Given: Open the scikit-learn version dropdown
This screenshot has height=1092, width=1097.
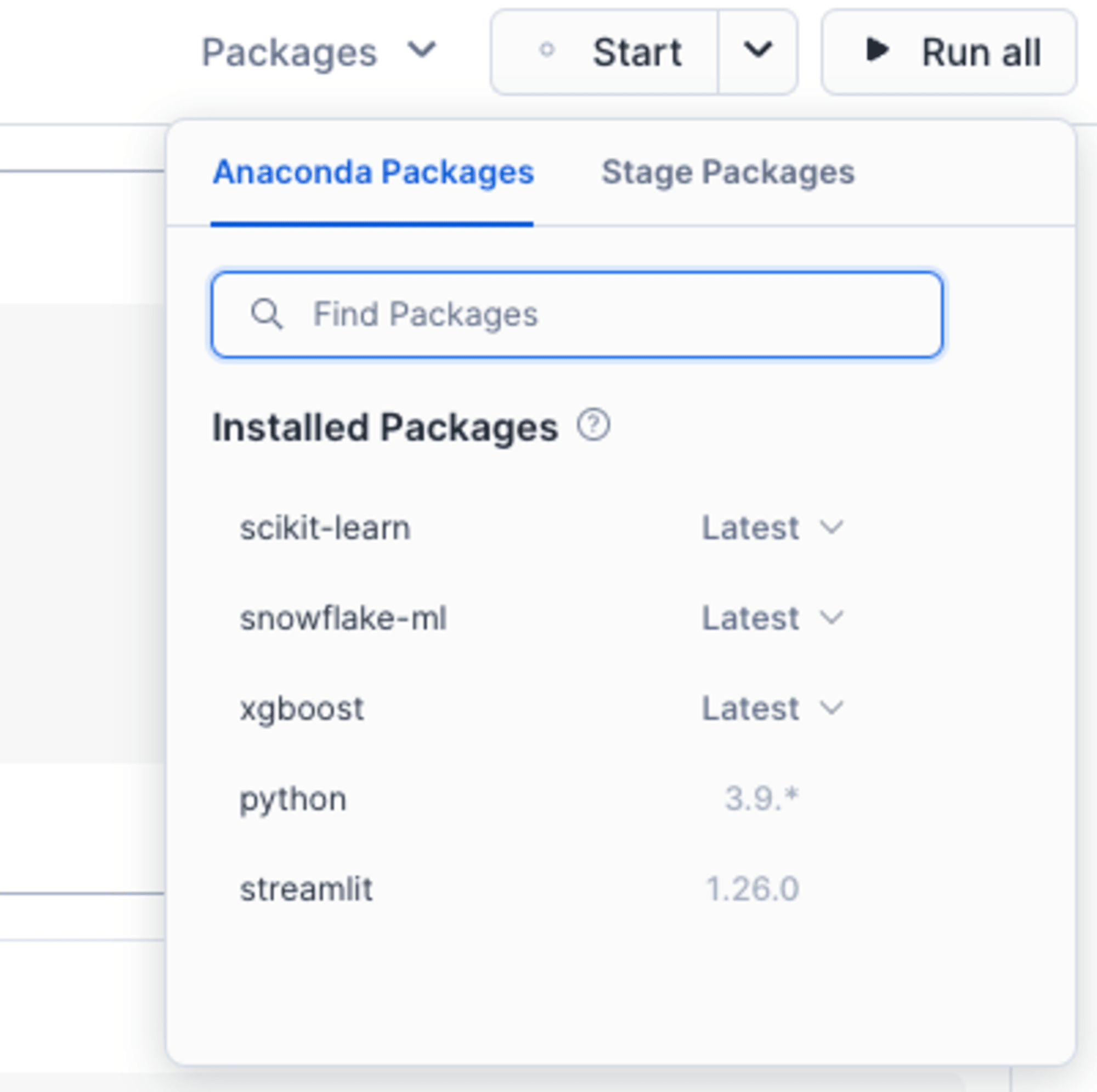Looking at the screenshot, I should 773,528.
